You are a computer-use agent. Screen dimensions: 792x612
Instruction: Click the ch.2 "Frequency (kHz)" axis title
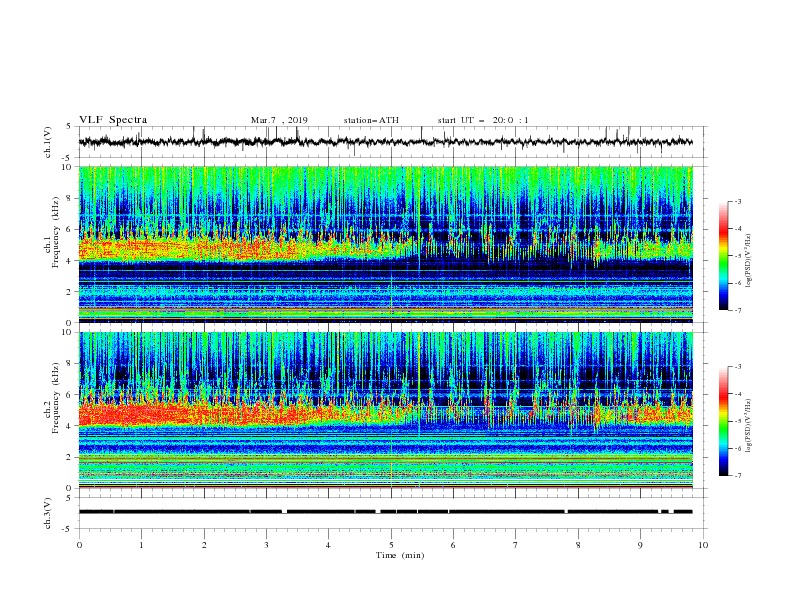tap(56, 398)
